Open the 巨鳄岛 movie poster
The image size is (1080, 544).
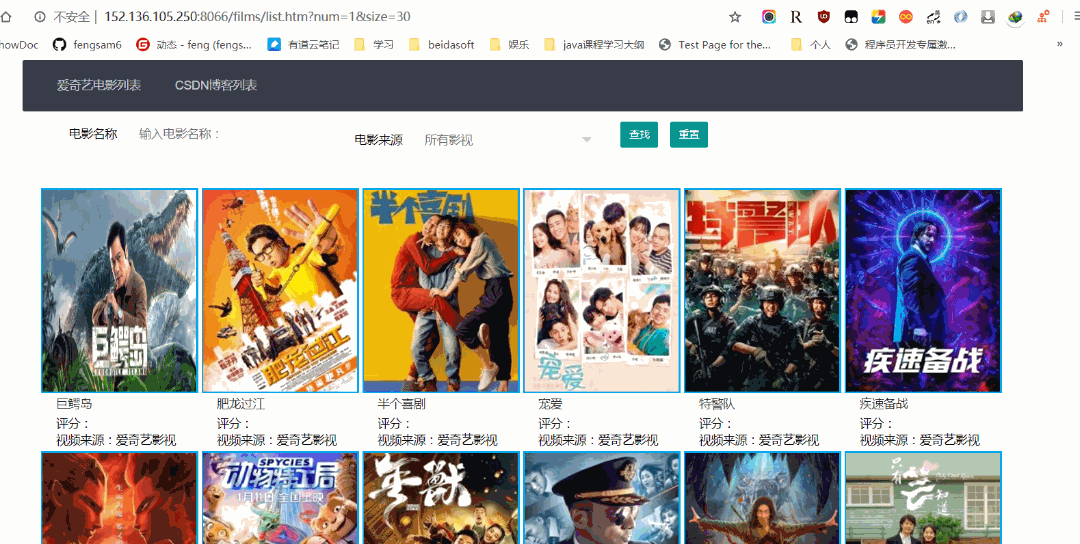tap(119, 291)
